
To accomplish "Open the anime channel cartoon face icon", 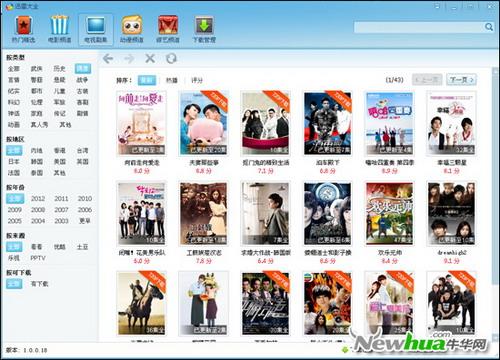I will point(132,29).
